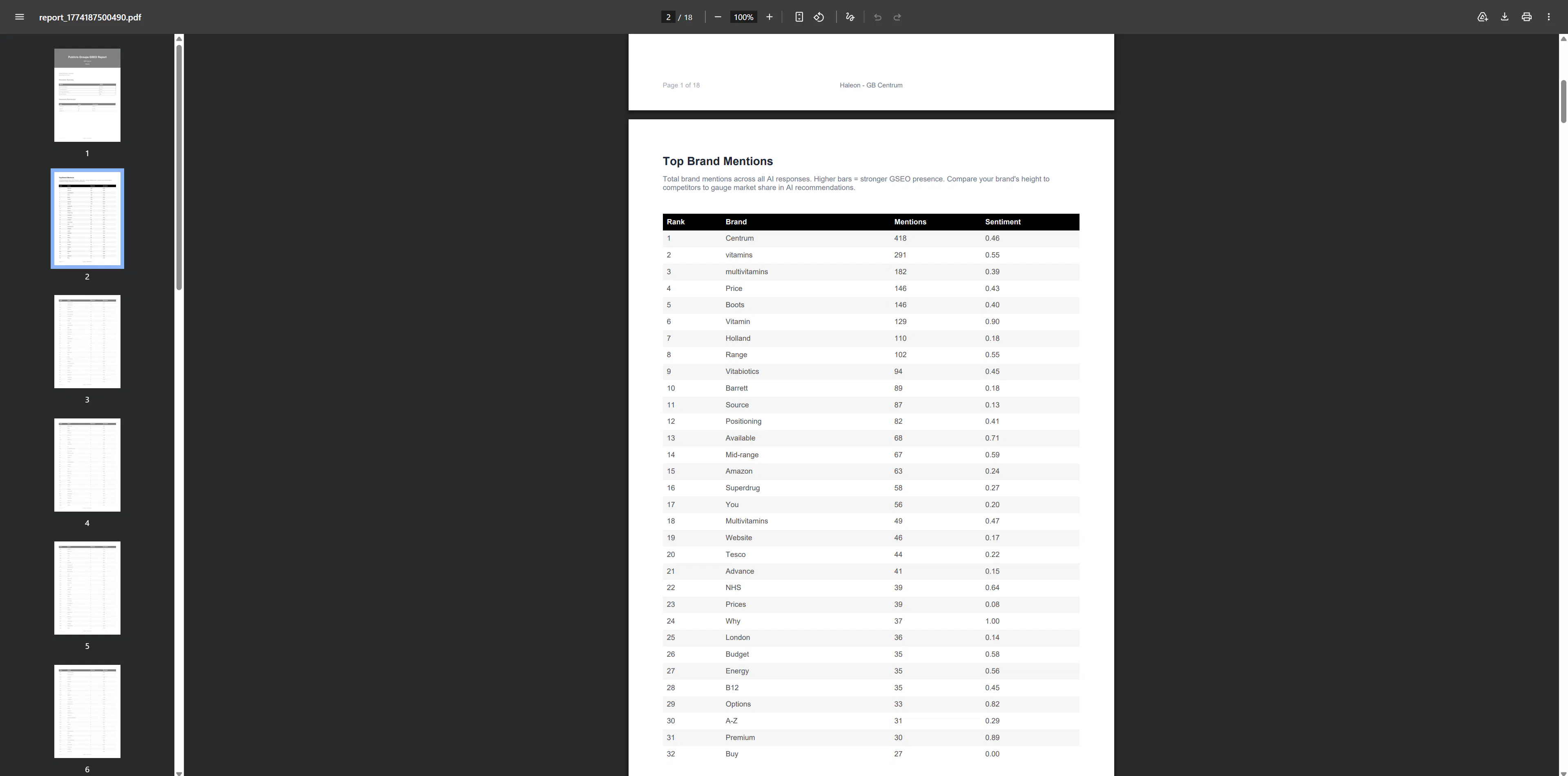Select the "Superdrug" row text
The width and height of the screenshot is (1568, 776).
point(743,488)
